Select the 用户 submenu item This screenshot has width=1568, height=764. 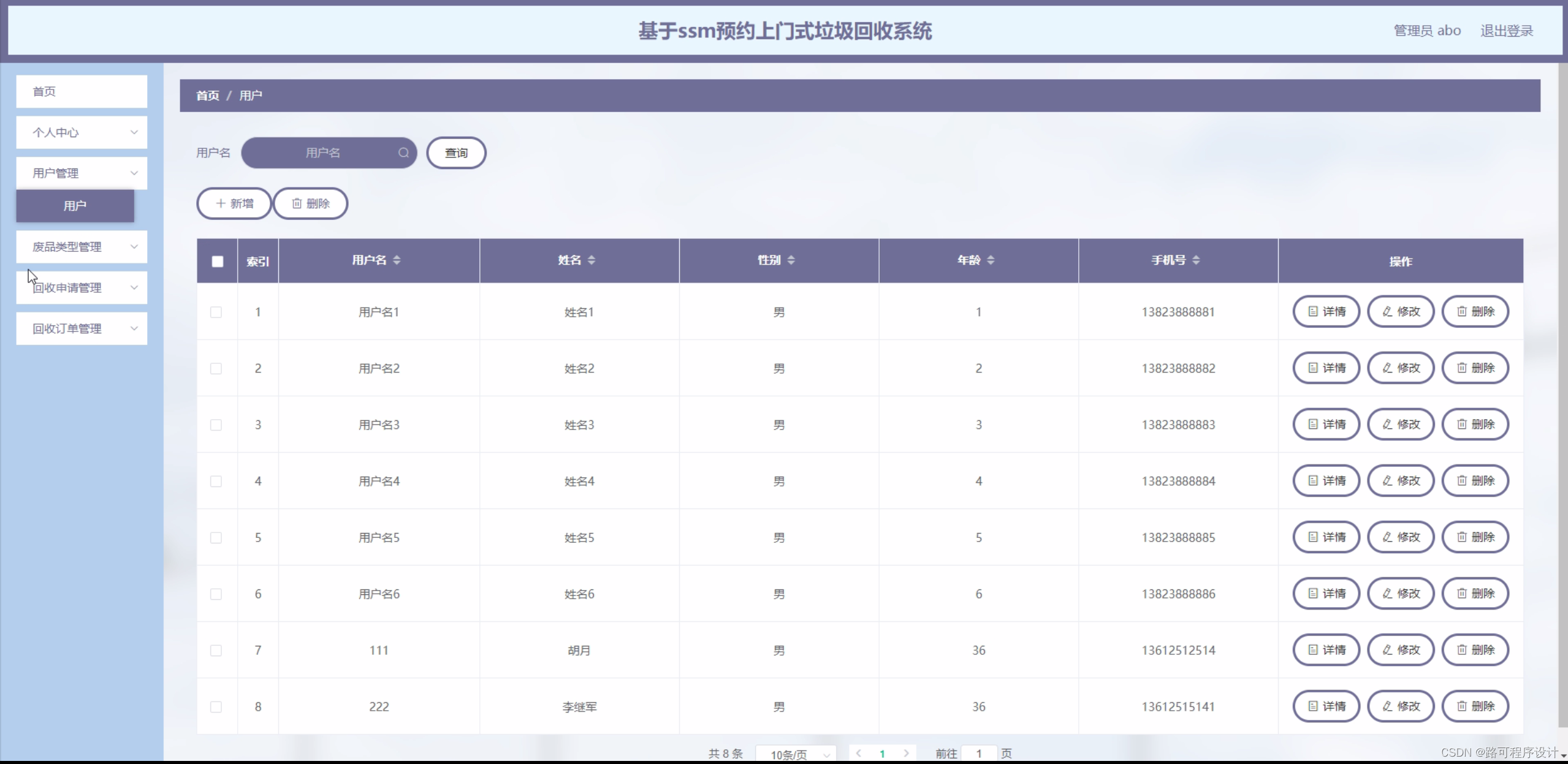coord(75,206)
